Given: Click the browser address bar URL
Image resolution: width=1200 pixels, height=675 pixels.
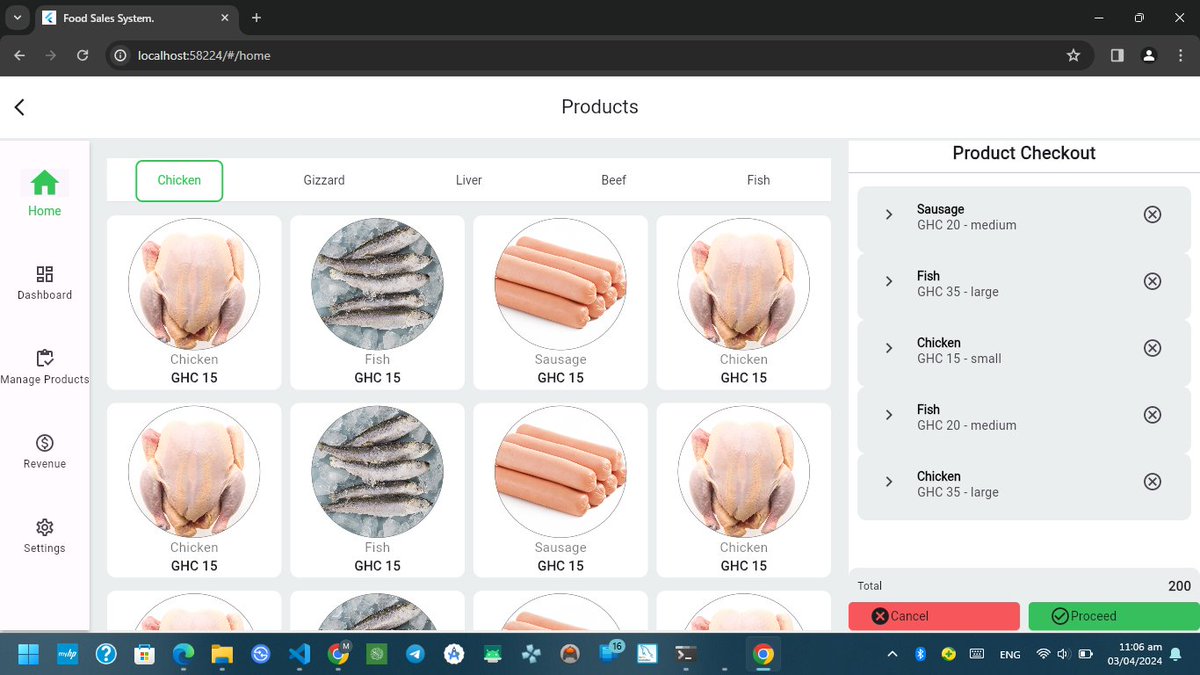Looking at the screenshot, I should coord(204,56).
